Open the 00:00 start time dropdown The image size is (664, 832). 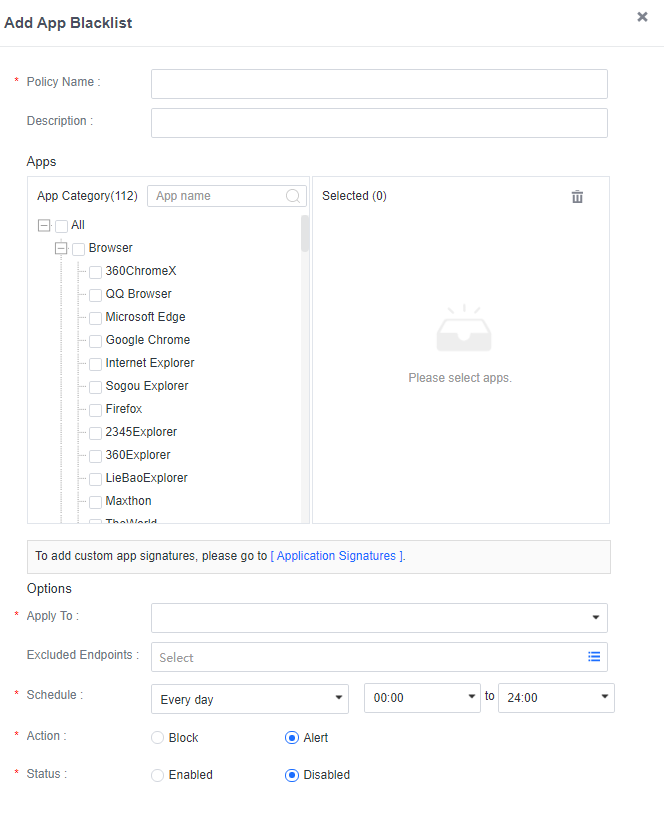pos(422,698)
